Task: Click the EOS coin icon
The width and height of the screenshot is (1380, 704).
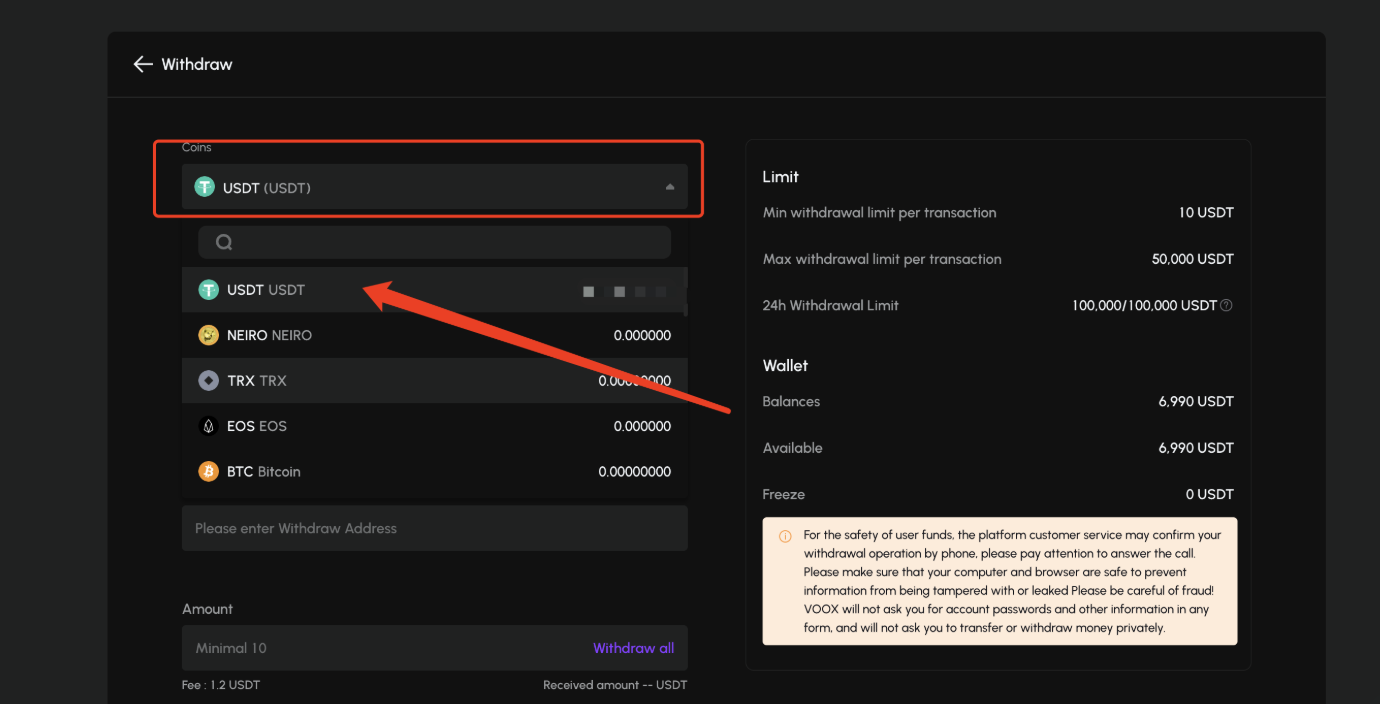Action: [208, 426]
